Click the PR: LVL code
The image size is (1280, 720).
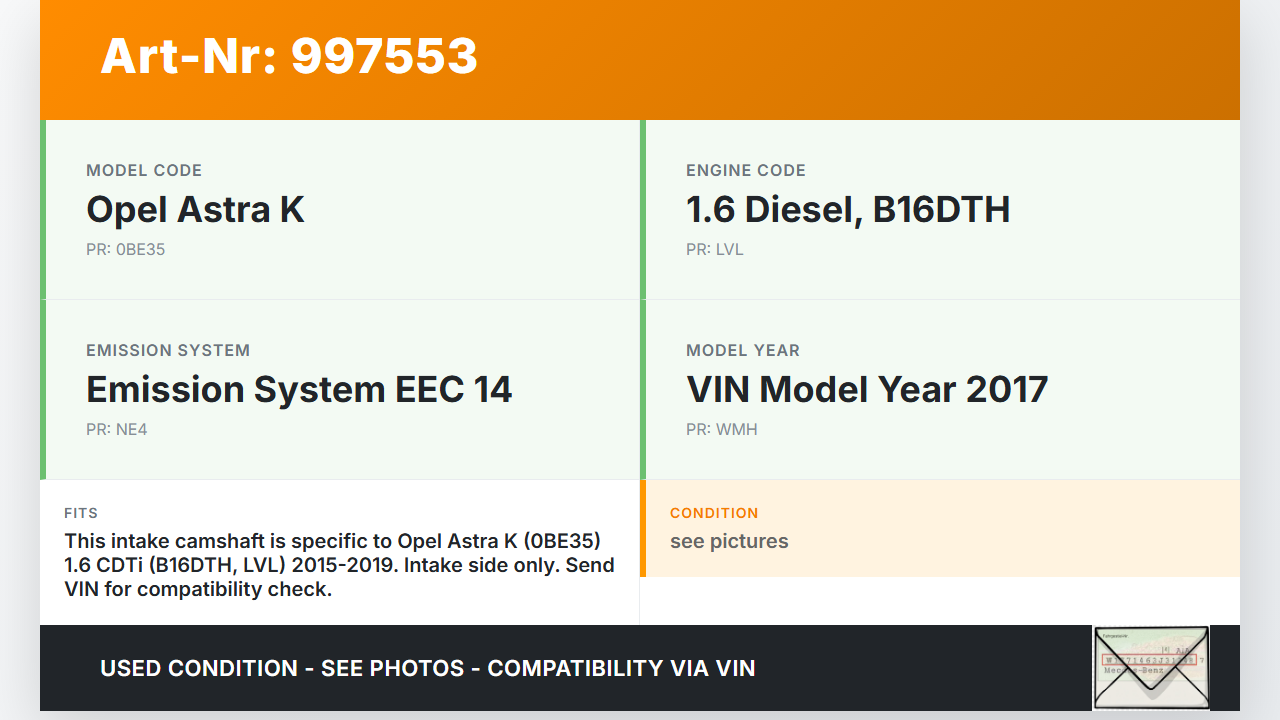(714, 250)
